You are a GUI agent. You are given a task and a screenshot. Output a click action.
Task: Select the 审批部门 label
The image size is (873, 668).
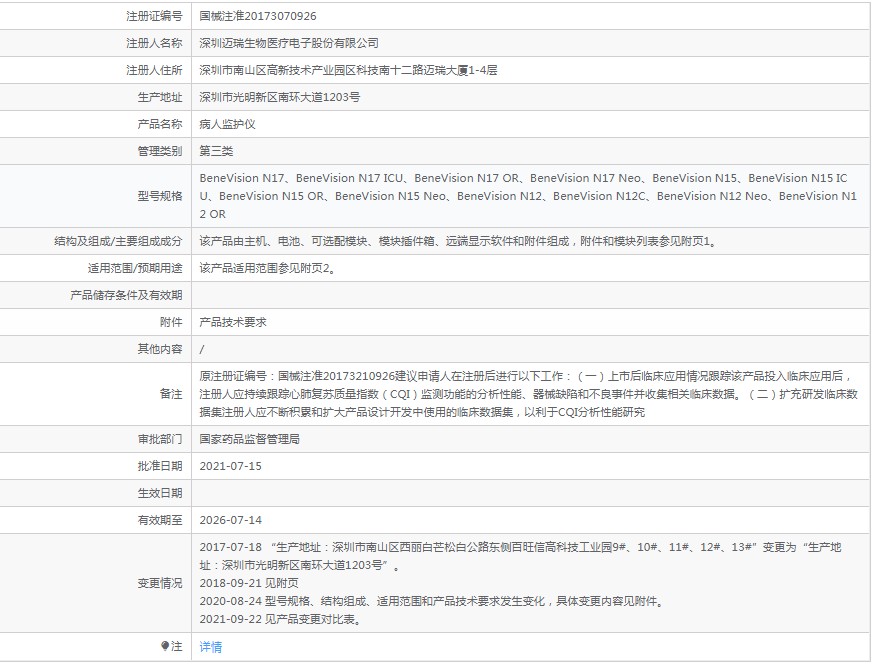160,439
